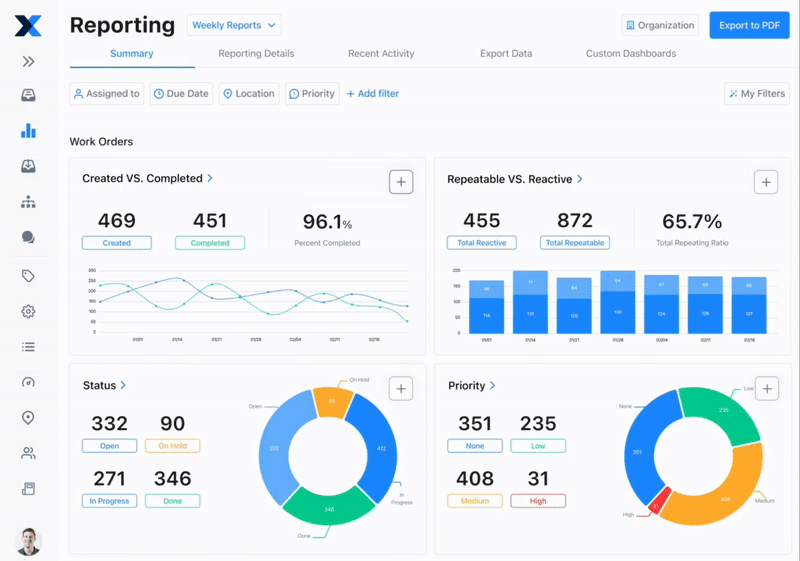Open settings gear icon in sidebar
This screenshot has width=800, height=561.
click(x=28, y=311)
